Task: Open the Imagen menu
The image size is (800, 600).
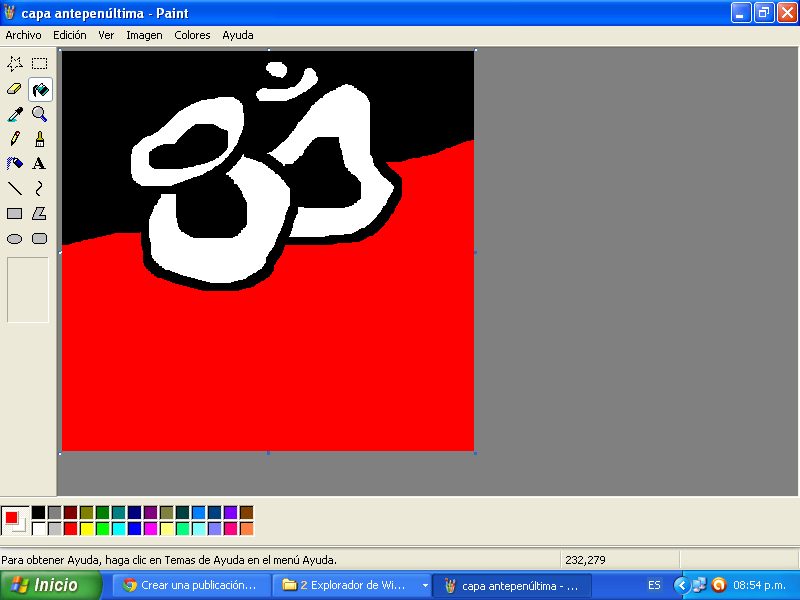Action: tap(144, 35)
